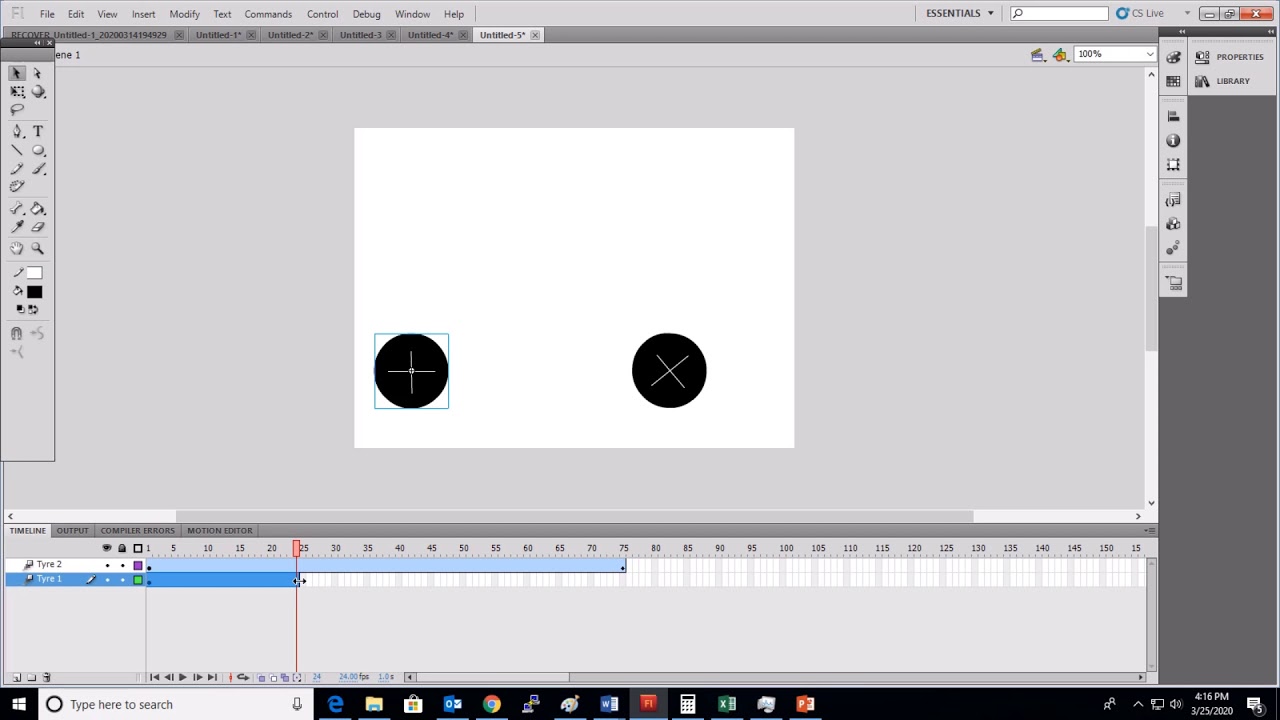Viewport: 1280px width, 720px height.
Task: Select the Oval shape tool
Action: click(38, 150)
